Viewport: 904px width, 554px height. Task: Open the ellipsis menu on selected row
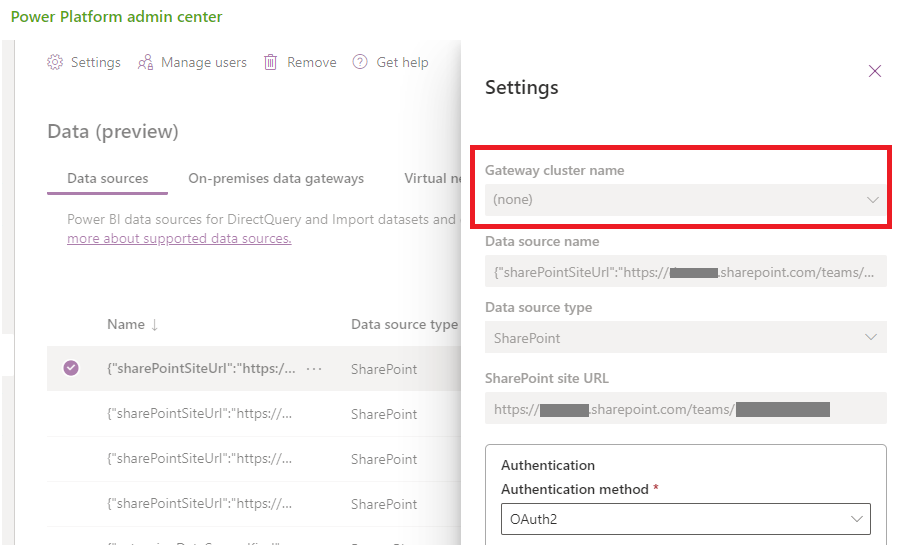pyautogui.click(x=314, y=368)
